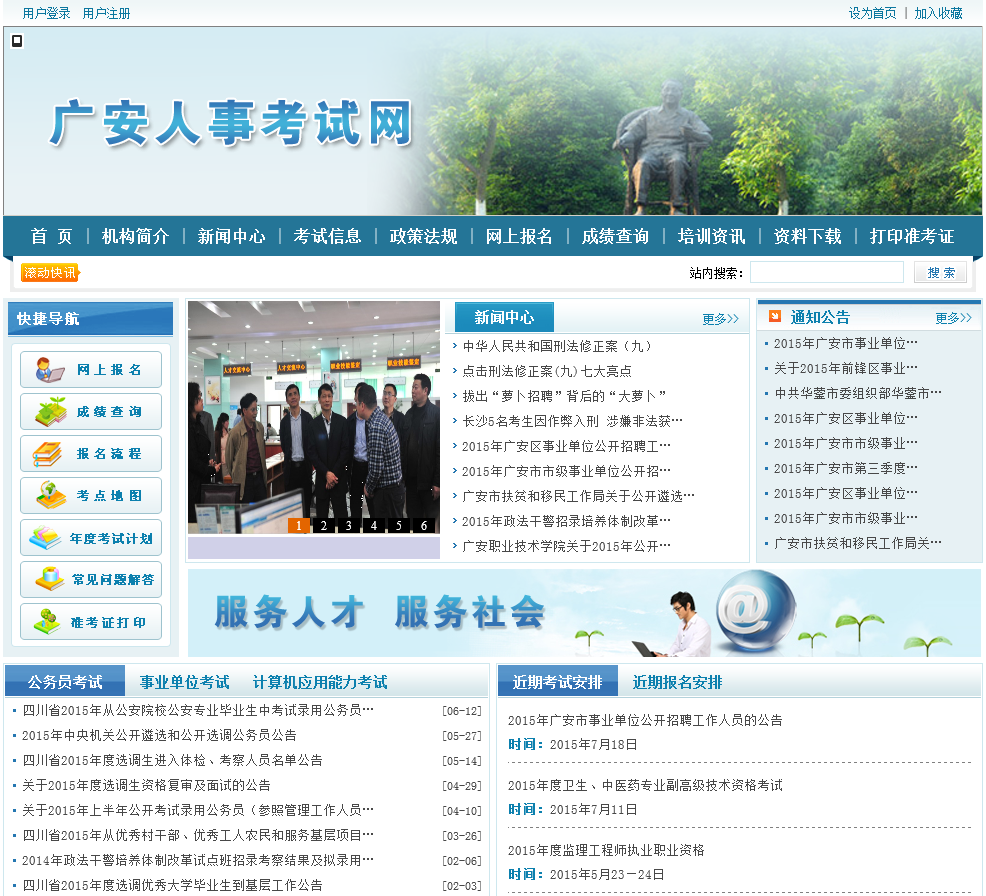Open 2015年度监理工程师执业职业资格 entry
Screen dimensions: 986x896
[x=606, y=851]
